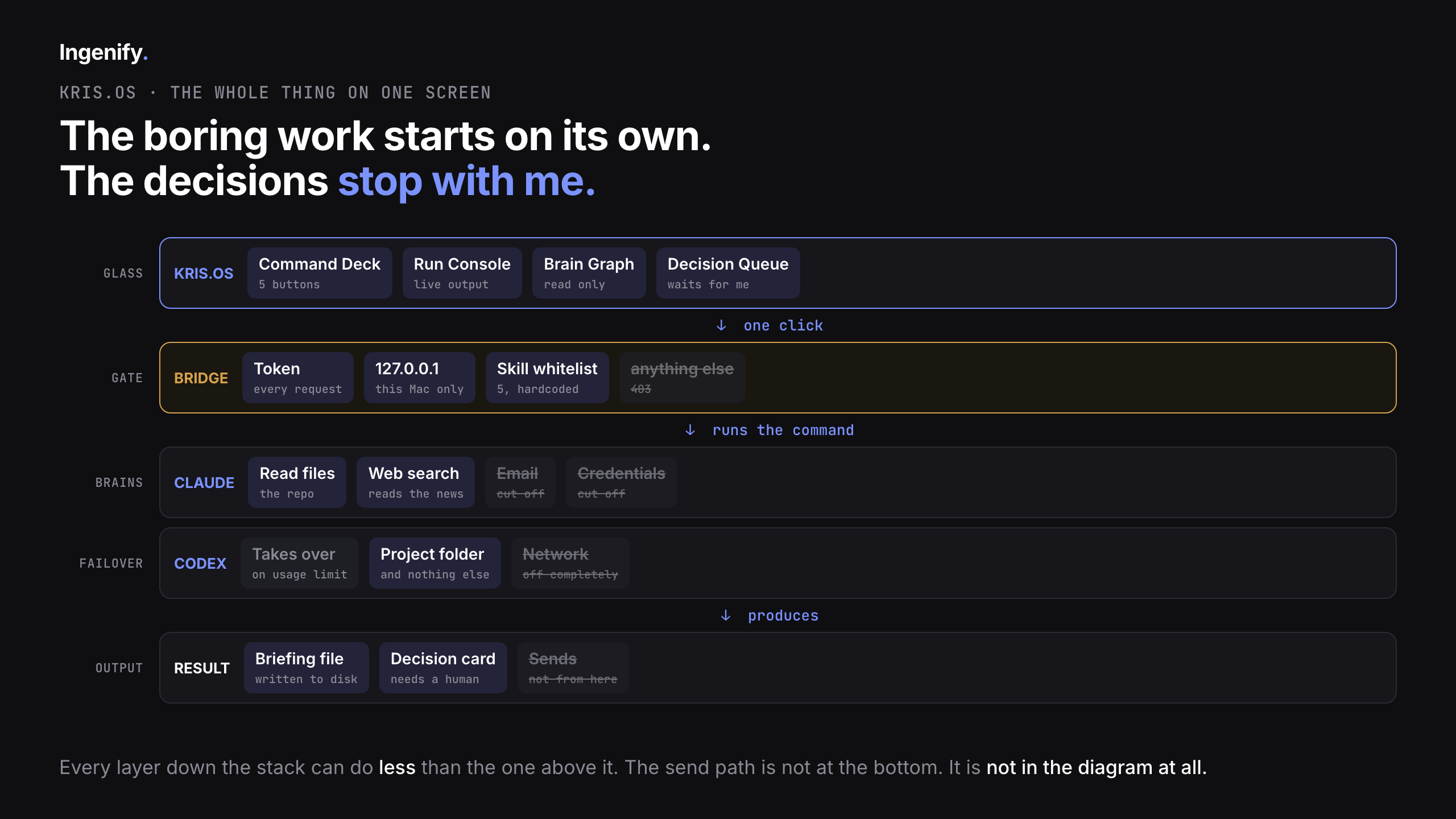The height and width of the screenshot is (819, 1456).
Task: Click the crossed-out Credentials chip
Action: pyautogui.click(x=621, y=482)
